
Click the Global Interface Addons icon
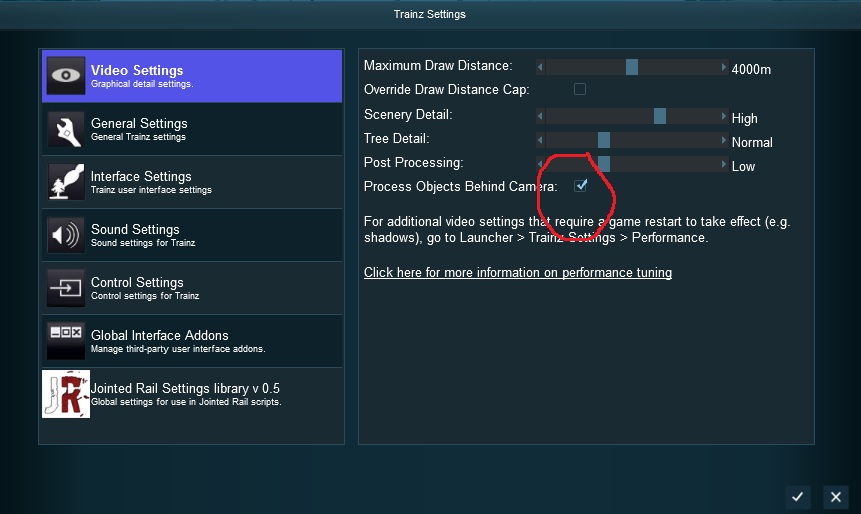coord(66,341)
